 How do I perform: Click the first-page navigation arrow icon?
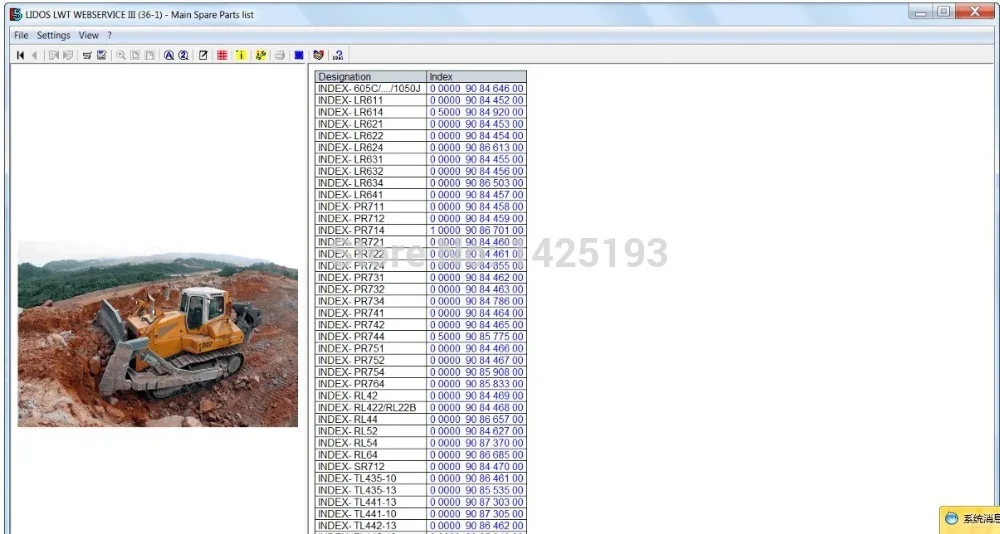point(20,56)
